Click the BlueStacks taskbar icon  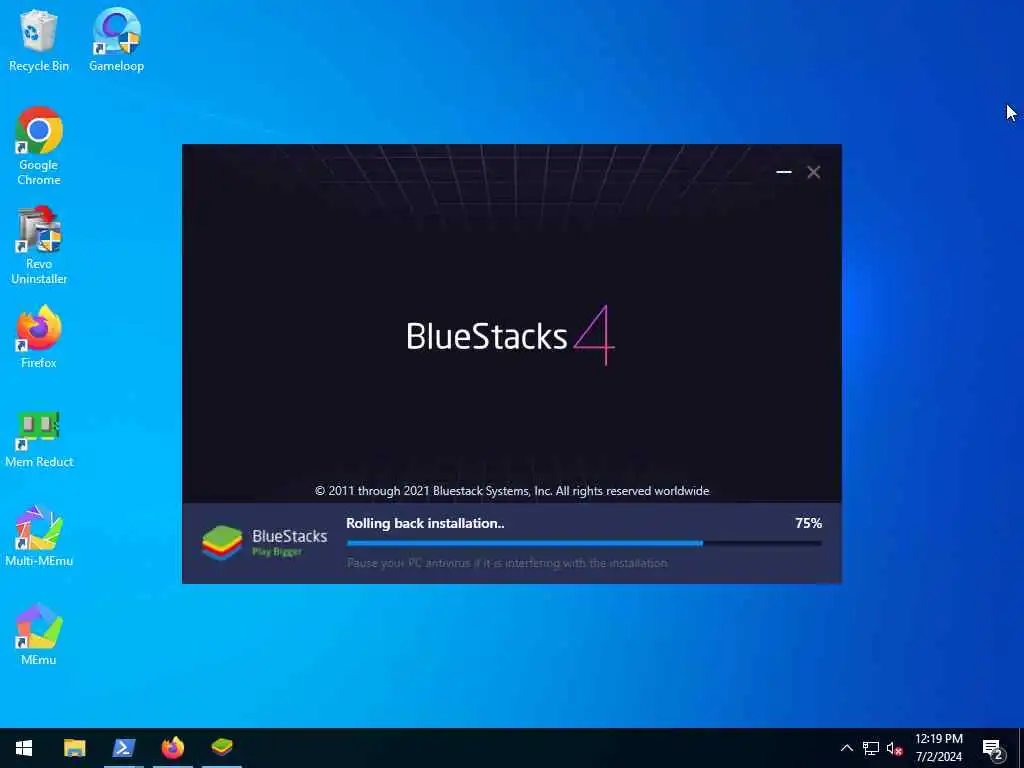tap(222, 748)
